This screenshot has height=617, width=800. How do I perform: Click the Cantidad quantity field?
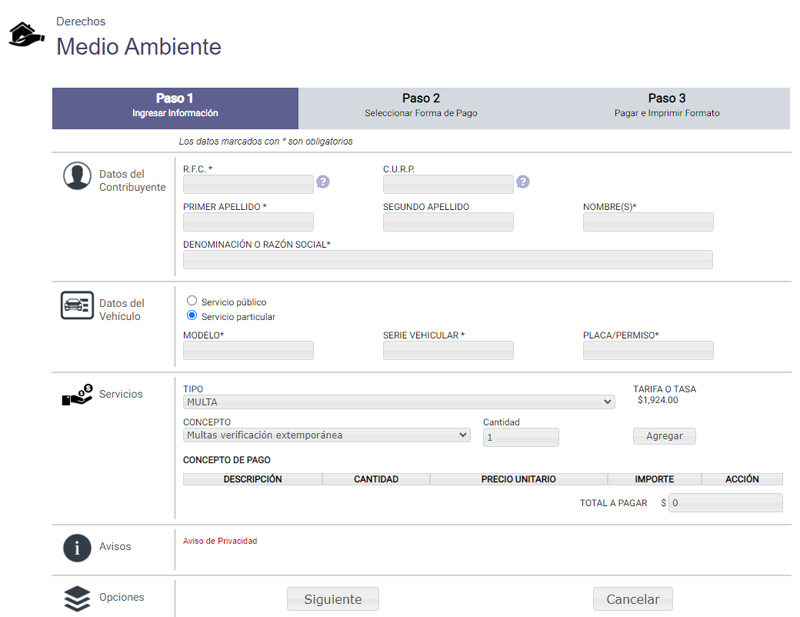[x=520, y=437]
